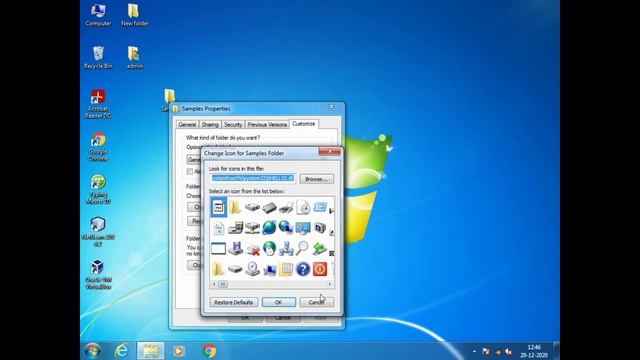Pick the light gray hard drive icon
640x360 pixels.
(x=252, y=207)
